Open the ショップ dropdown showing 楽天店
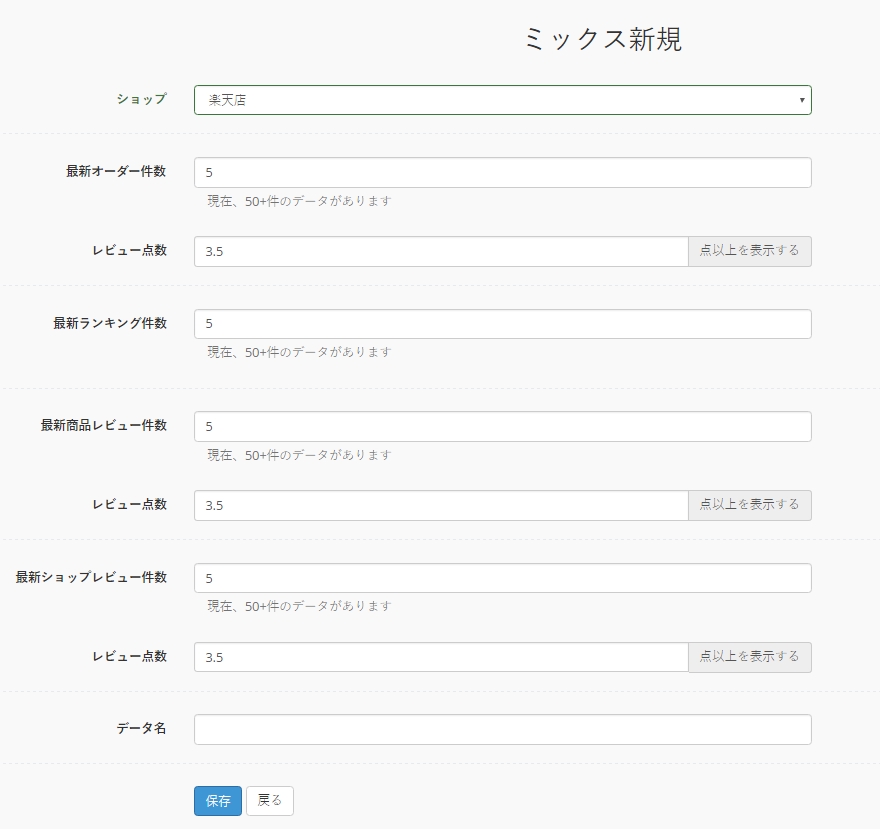This screenshot has height=829, width=880. point(502,100)
